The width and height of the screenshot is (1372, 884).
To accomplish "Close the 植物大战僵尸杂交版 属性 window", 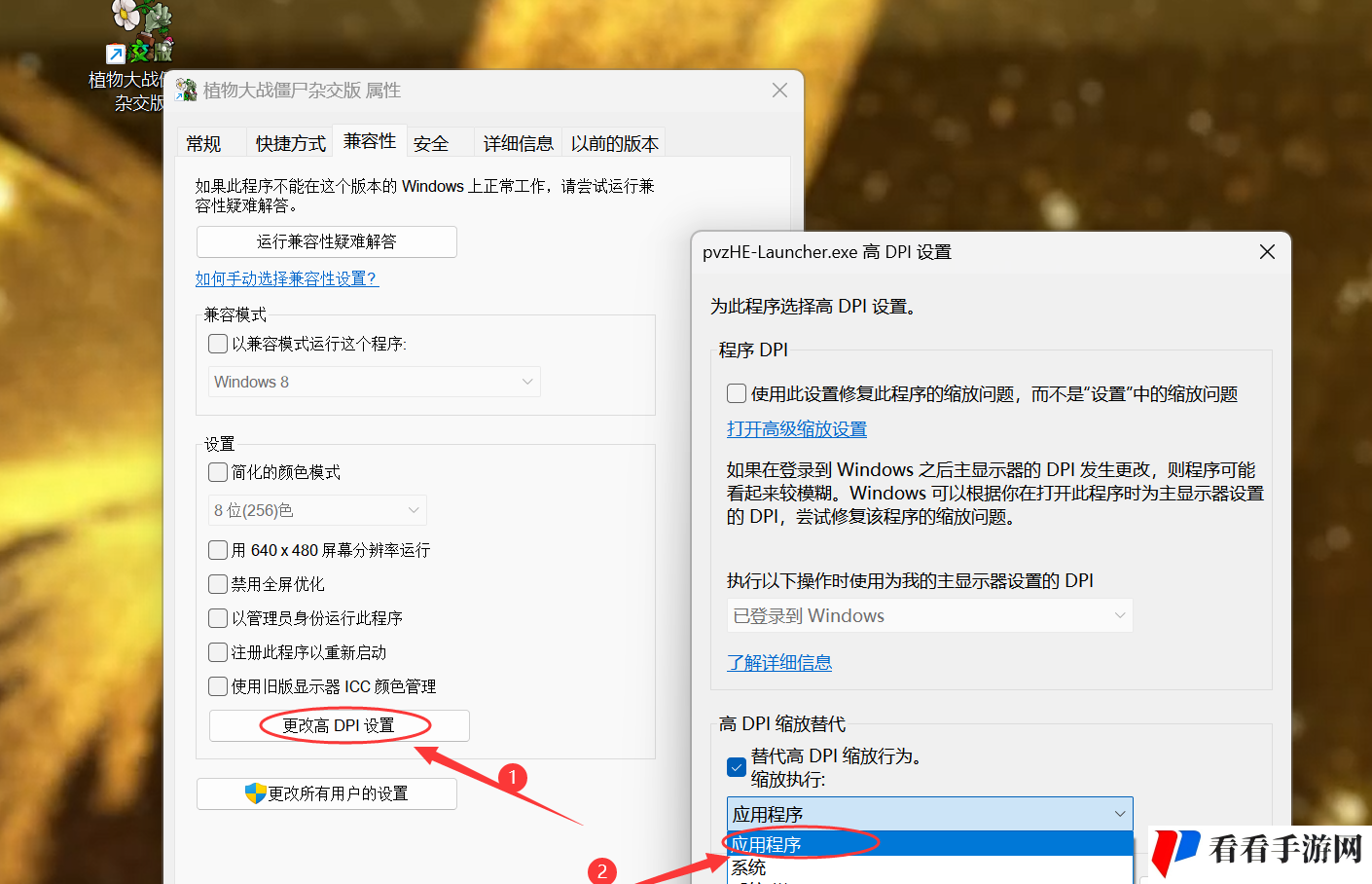I will tap(779, 91).
